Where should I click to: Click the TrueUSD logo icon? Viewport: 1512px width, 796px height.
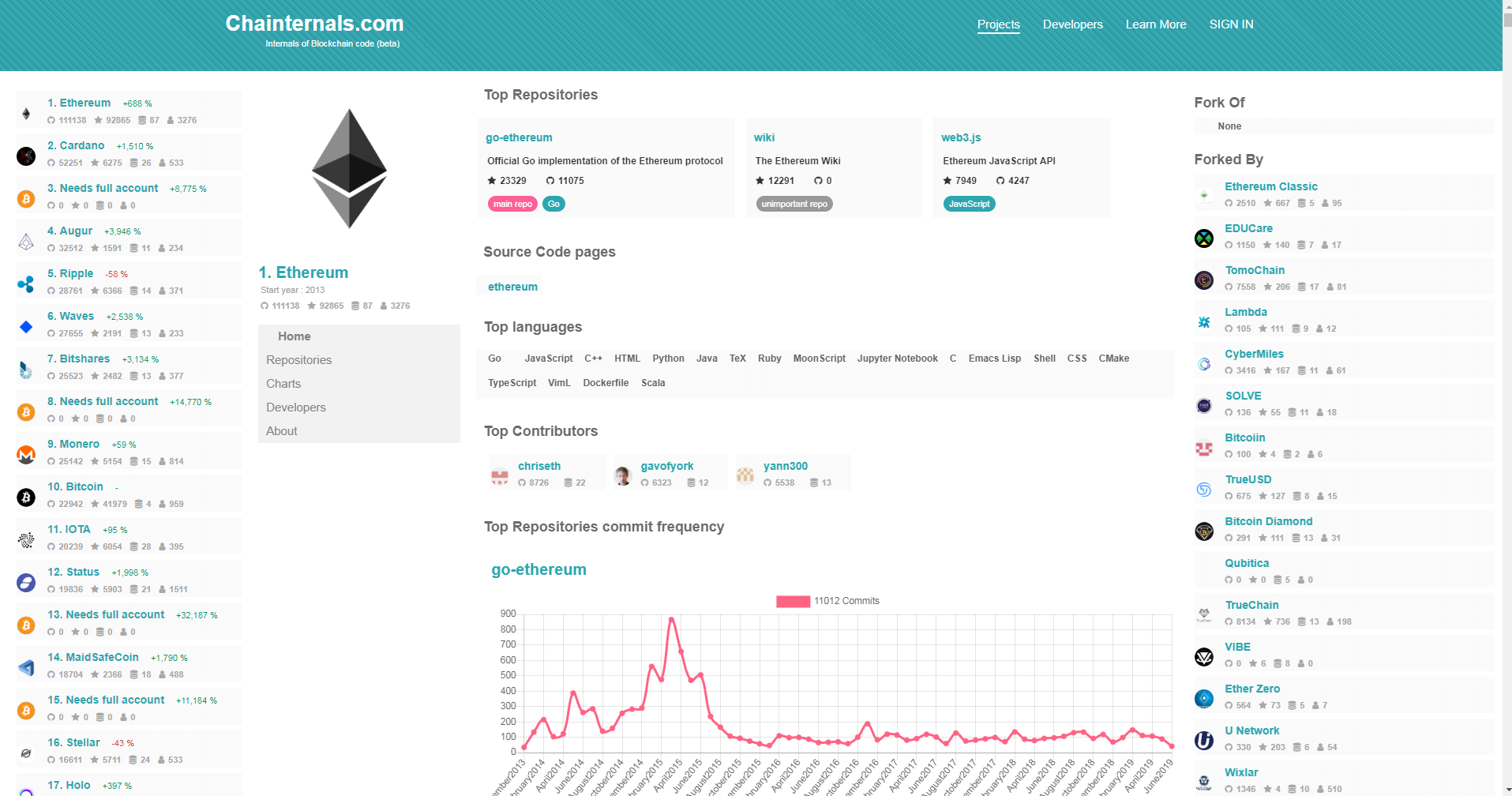pyautogui.click(x=1204, y=489)
